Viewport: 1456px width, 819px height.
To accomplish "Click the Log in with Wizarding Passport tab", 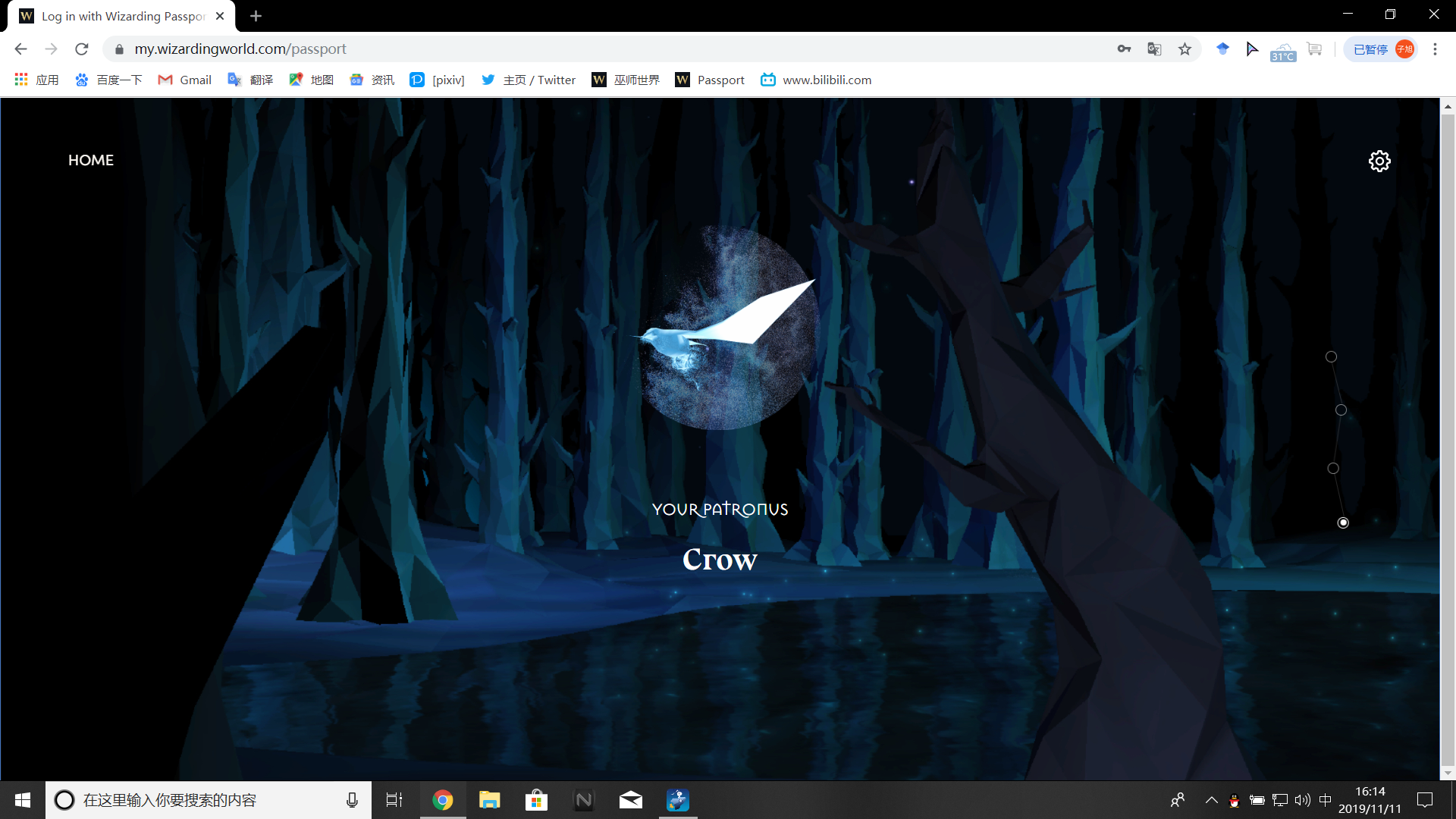I will 121,16.
